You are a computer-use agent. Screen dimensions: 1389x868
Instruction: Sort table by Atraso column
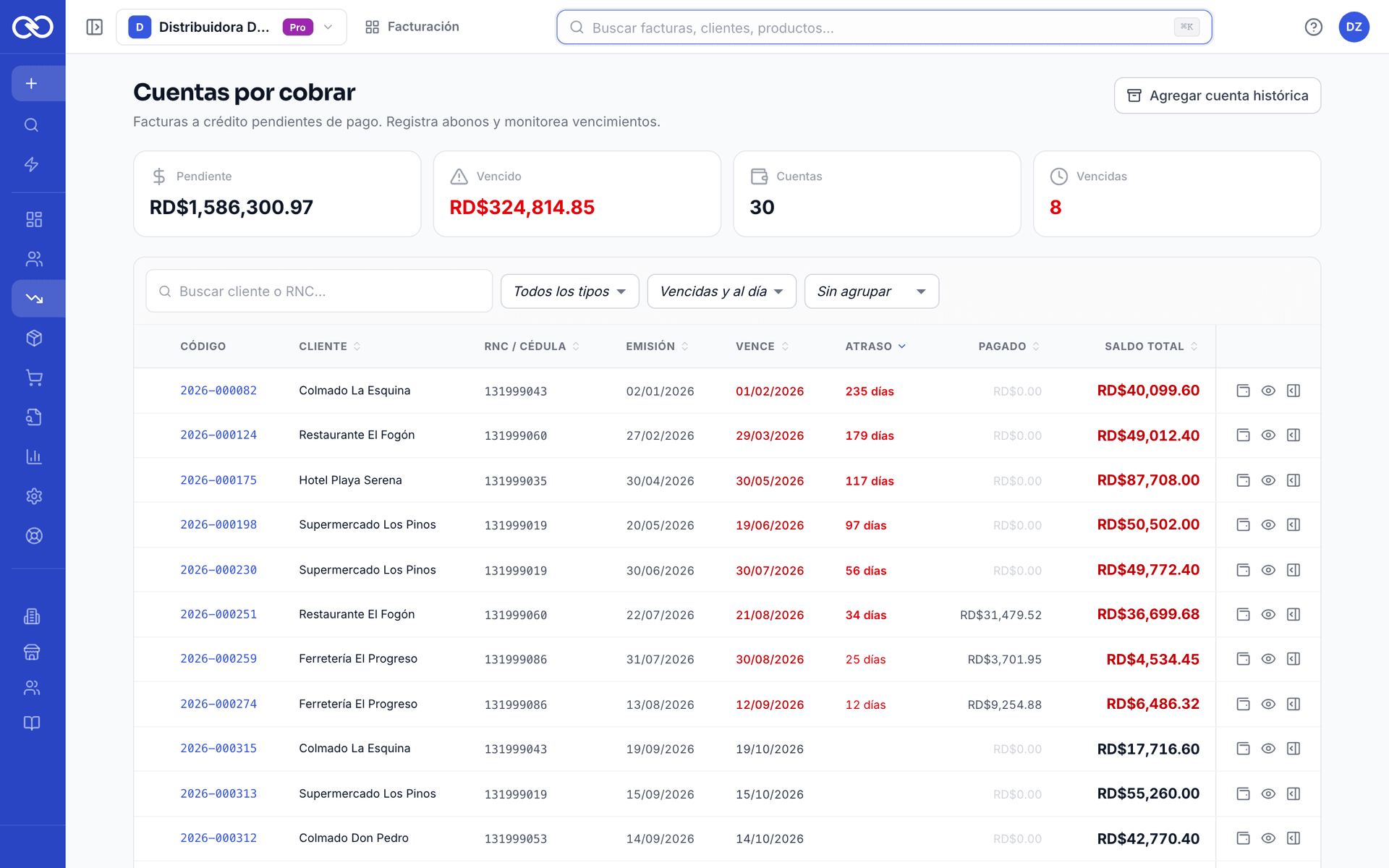coord(875,346)
